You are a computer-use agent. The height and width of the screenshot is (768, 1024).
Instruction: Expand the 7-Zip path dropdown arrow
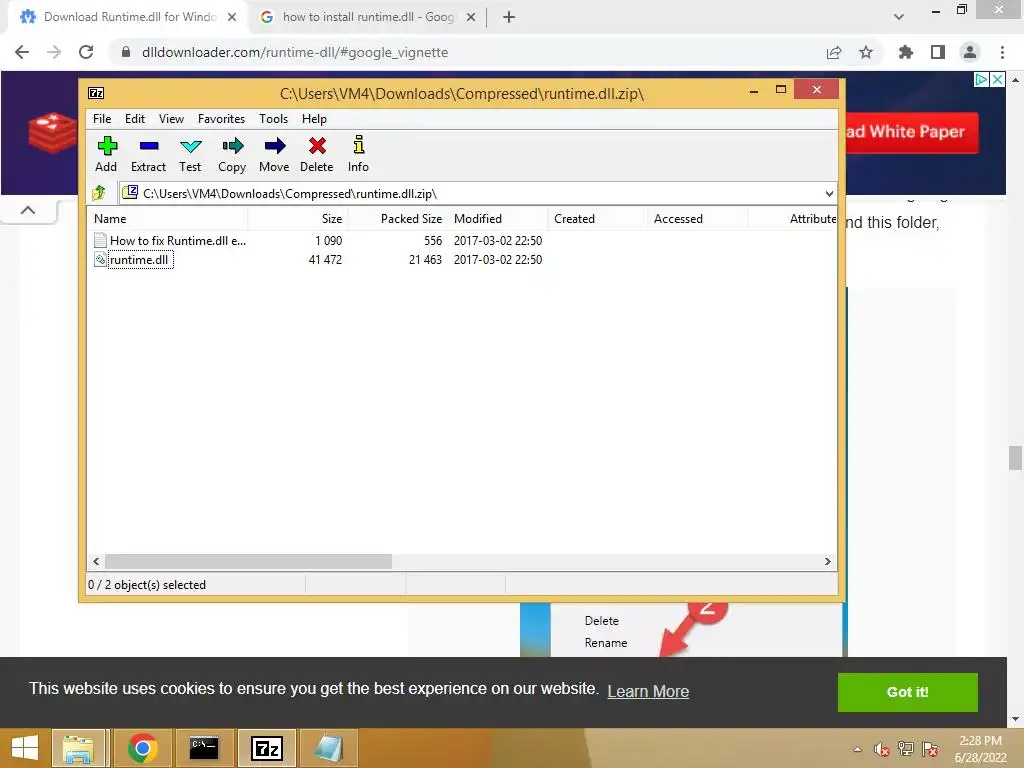tap(829, 193)
